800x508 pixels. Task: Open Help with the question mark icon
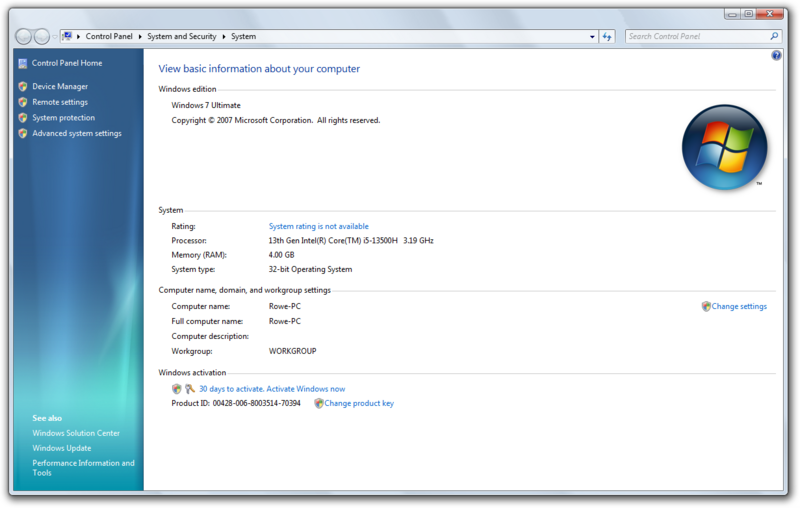(776, 55)
